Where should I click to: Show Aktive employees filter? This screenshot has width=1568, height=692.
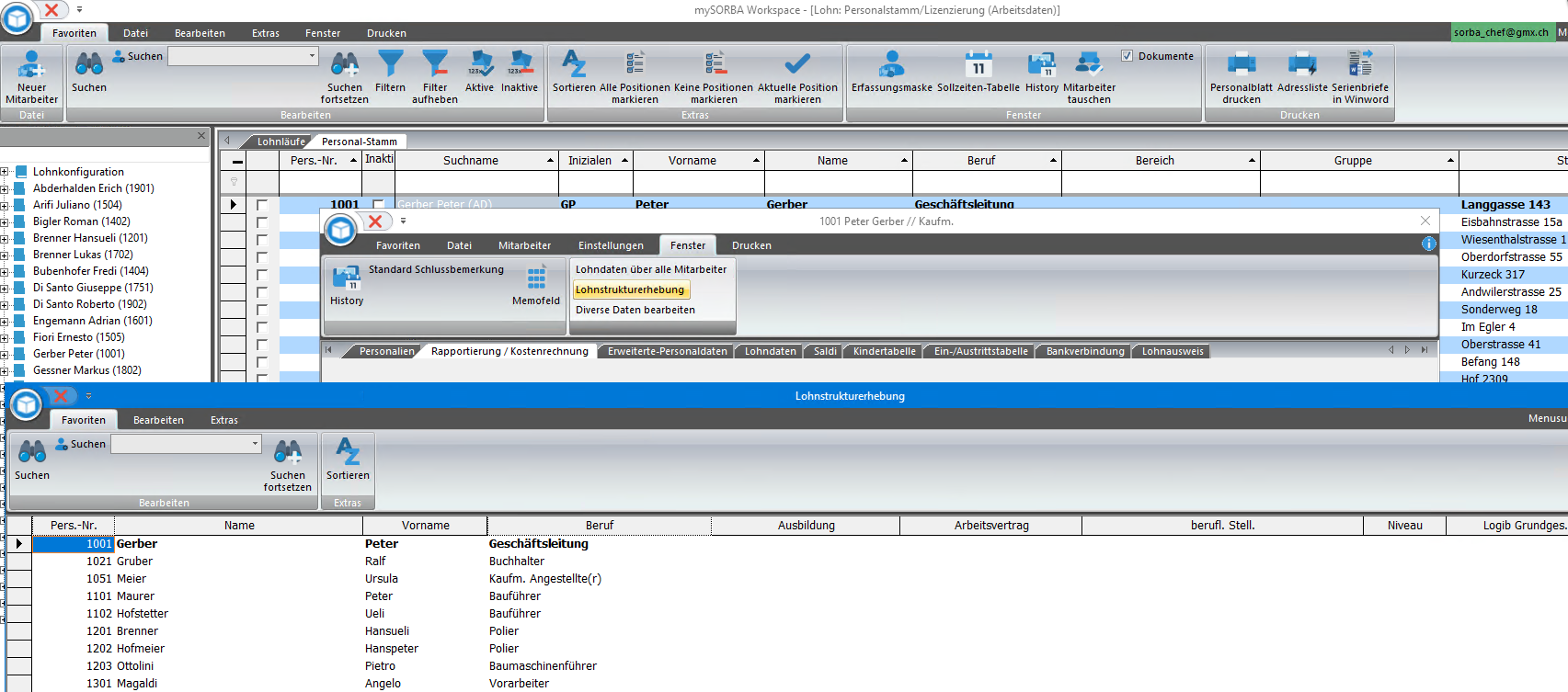[x=479, y=72]
